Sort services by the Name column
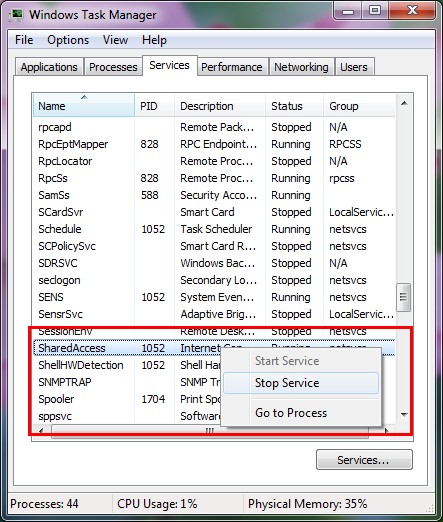Image resolution: width=443 pixels, height=522 pixels. [84, 106]
